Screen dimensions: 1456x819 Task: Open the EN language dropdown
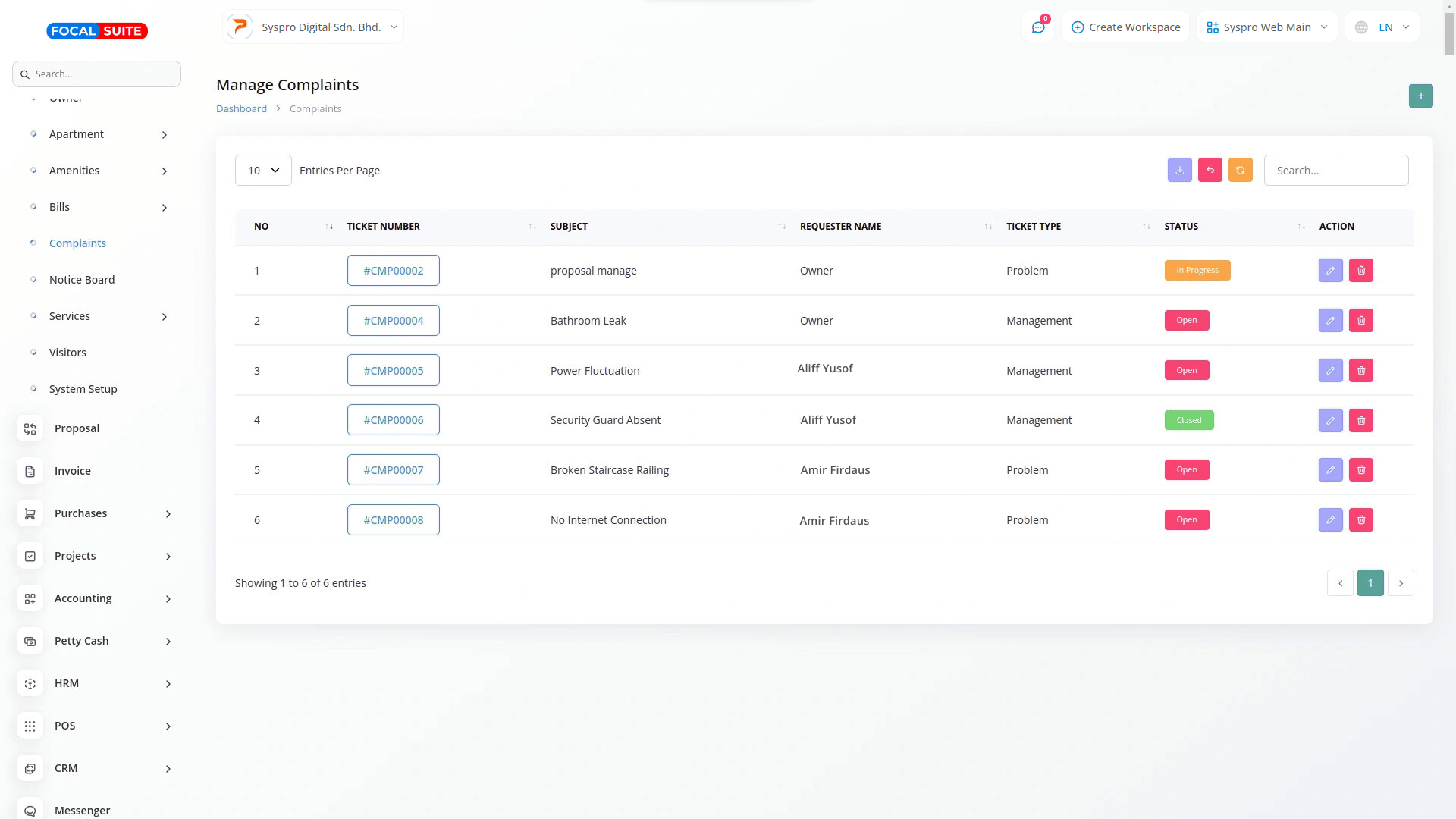coord(1382,27)
